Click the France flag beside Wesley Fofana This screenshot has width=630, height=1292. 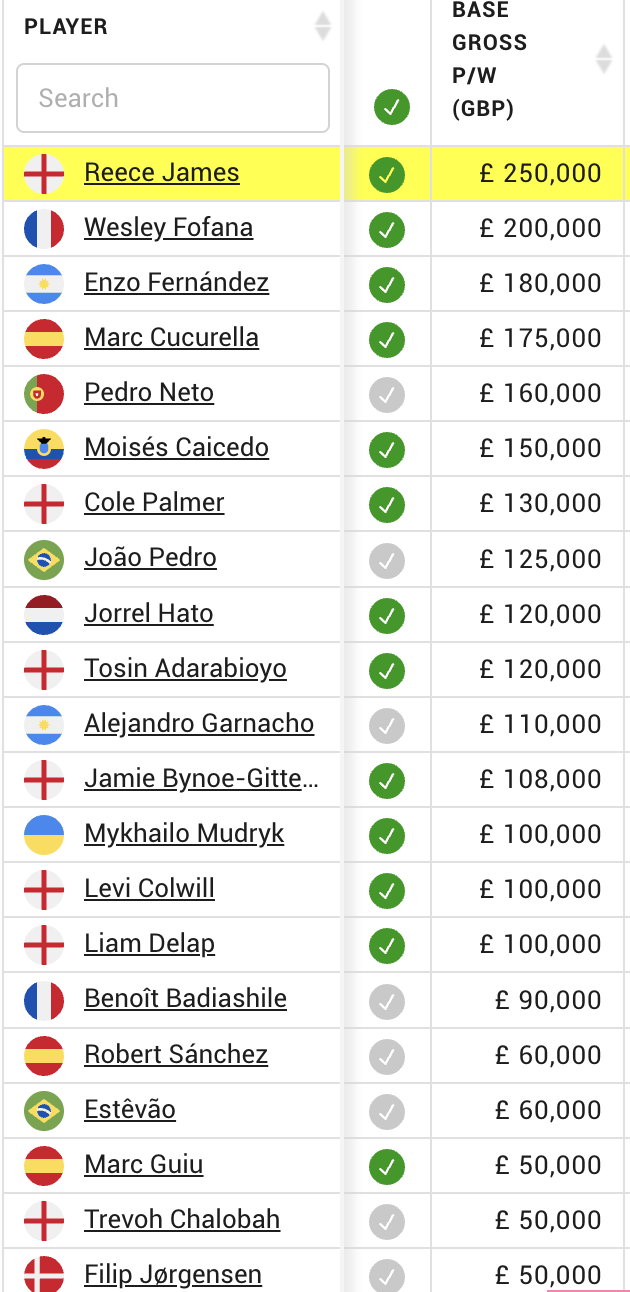click(x=44, y=229)
